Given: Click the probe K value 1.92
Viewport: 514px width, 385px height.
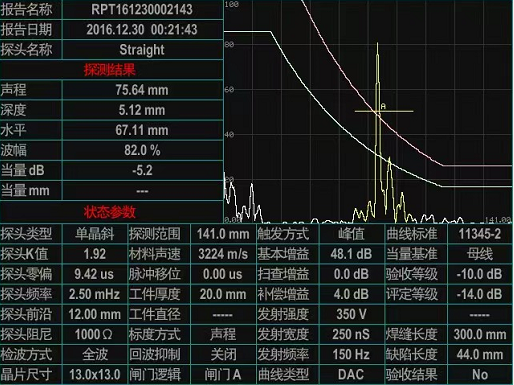Looking at the screenshot, I should point(95,254).
